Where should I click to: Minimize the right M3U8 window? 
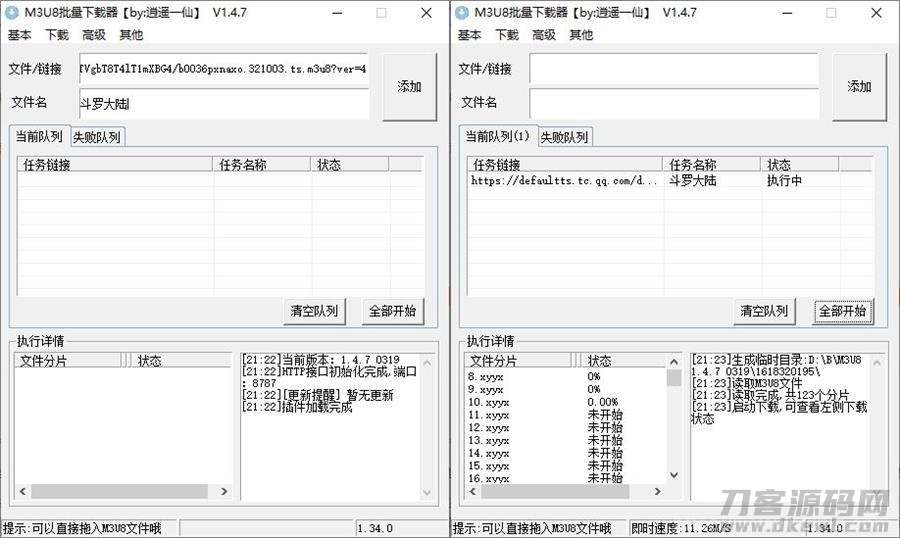click(x=788, y=13)
